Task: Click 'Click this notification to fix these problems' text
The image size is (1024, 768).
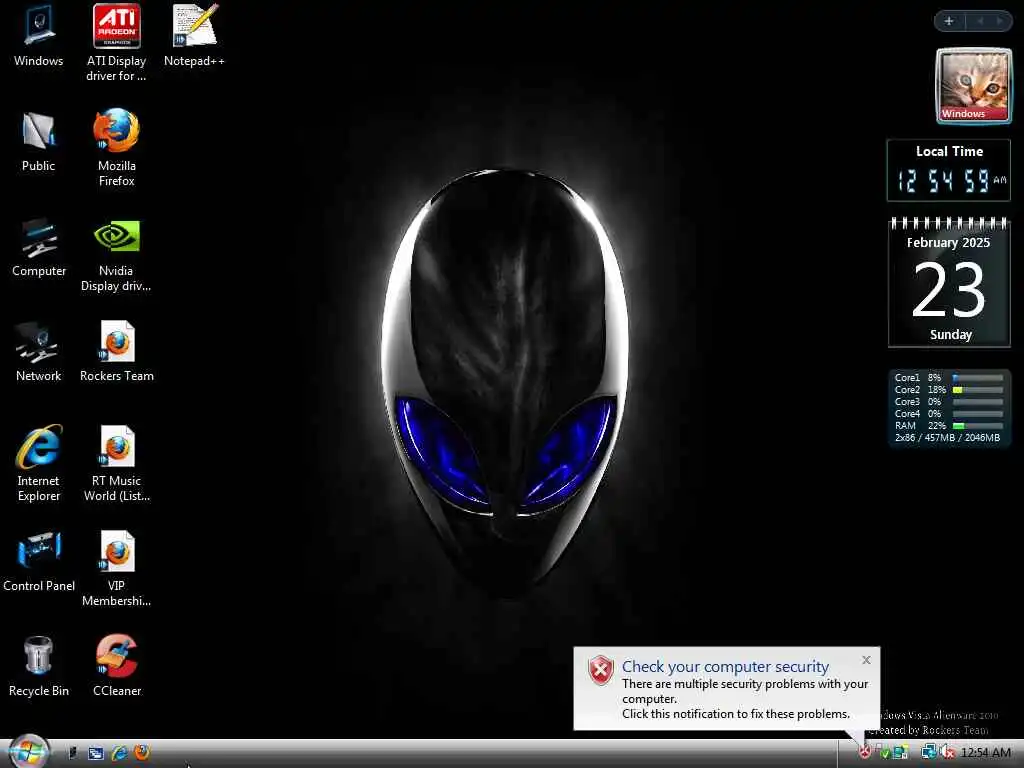Action: click(x=736, y=714)
